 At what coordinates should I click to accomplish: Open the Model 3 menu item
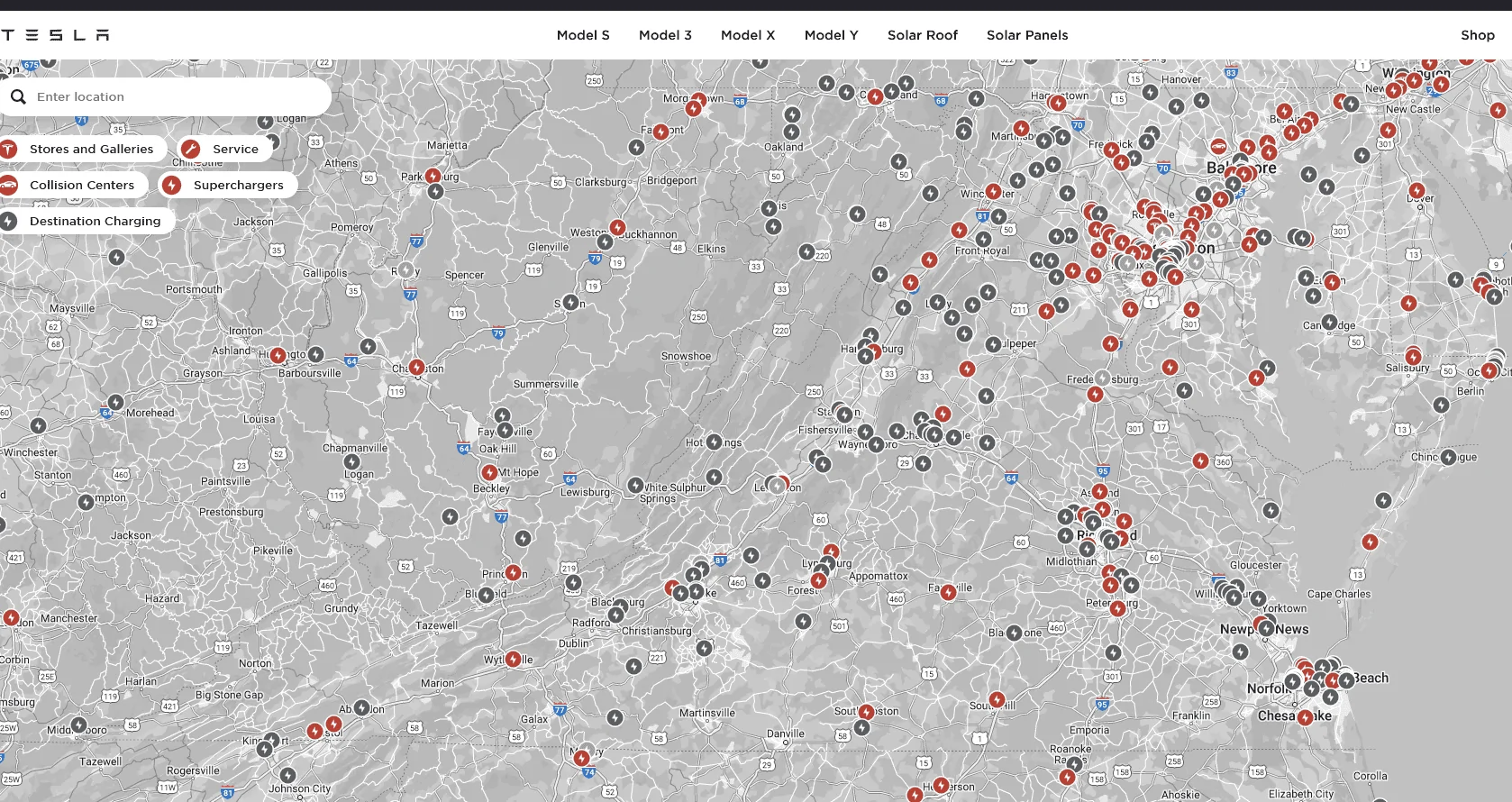(x=665, y=35)
